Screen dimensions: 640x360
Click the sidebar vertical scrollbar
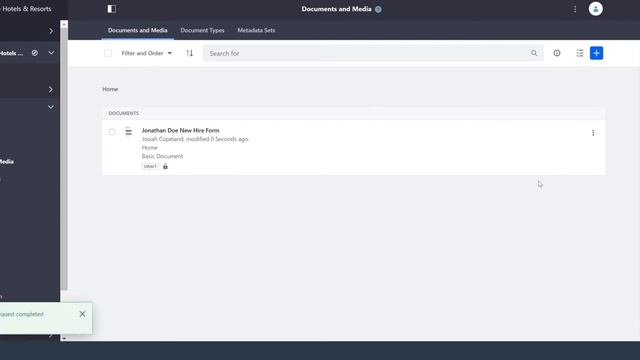click(x=64, y=159)
